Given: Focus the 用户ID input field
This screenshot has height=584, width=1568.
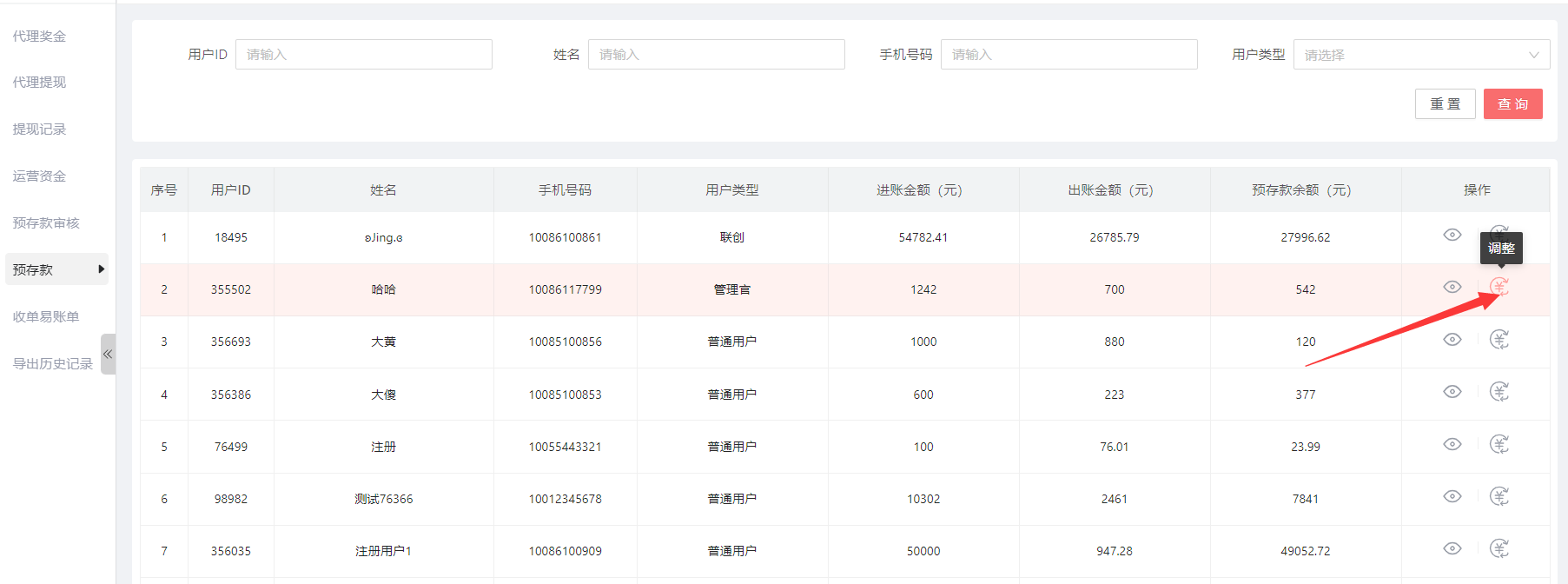Looking at the screenshot, I should pos(363,55).
